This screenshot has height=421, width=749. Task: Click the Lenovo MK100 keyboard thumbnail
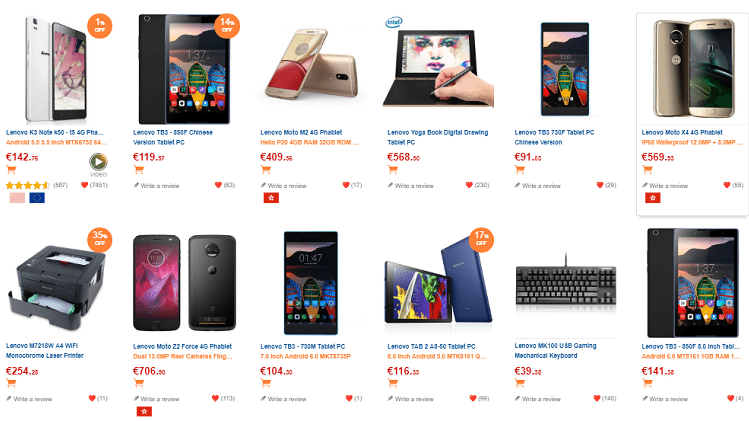click(566, 283)
